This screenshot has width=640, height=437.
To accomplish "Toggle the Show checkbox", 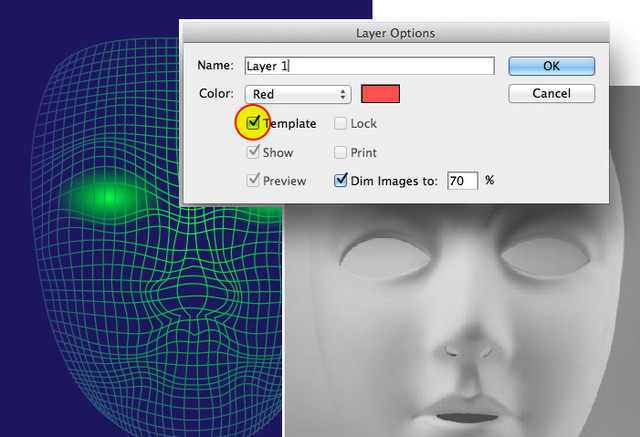I will (253, 153).
